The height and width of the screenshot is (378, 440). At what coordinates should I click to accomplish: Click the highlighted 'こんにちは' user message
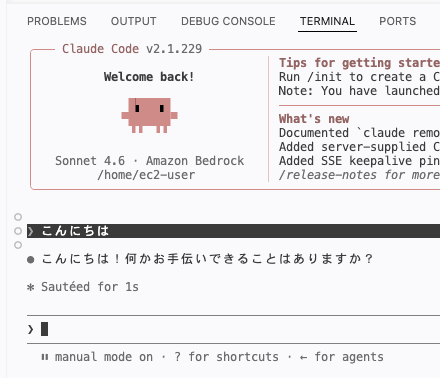coord(233,231)
